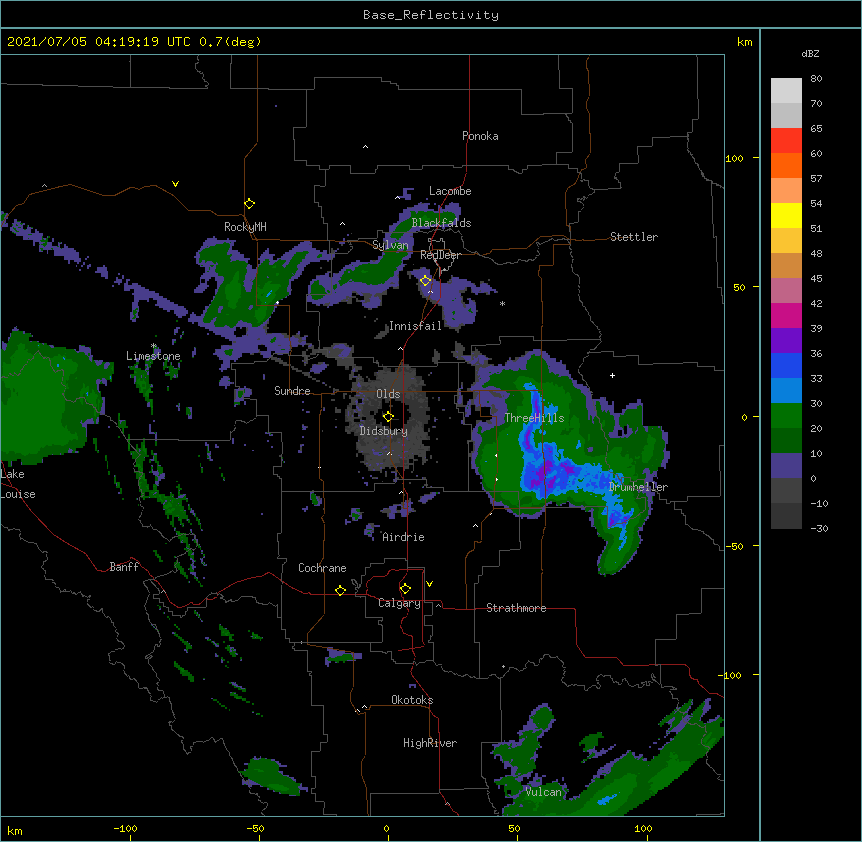Click the Sundre town label

292,391
